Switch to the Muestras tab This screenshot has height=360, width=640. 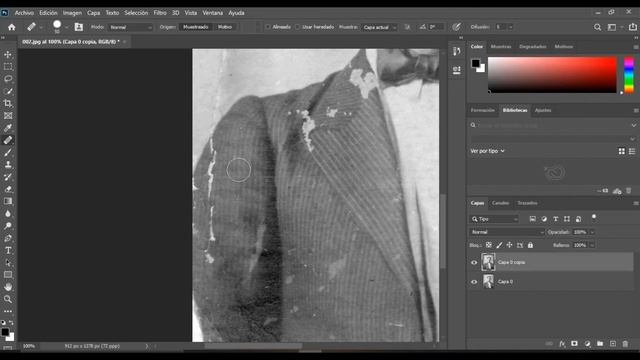pos(500,47)
